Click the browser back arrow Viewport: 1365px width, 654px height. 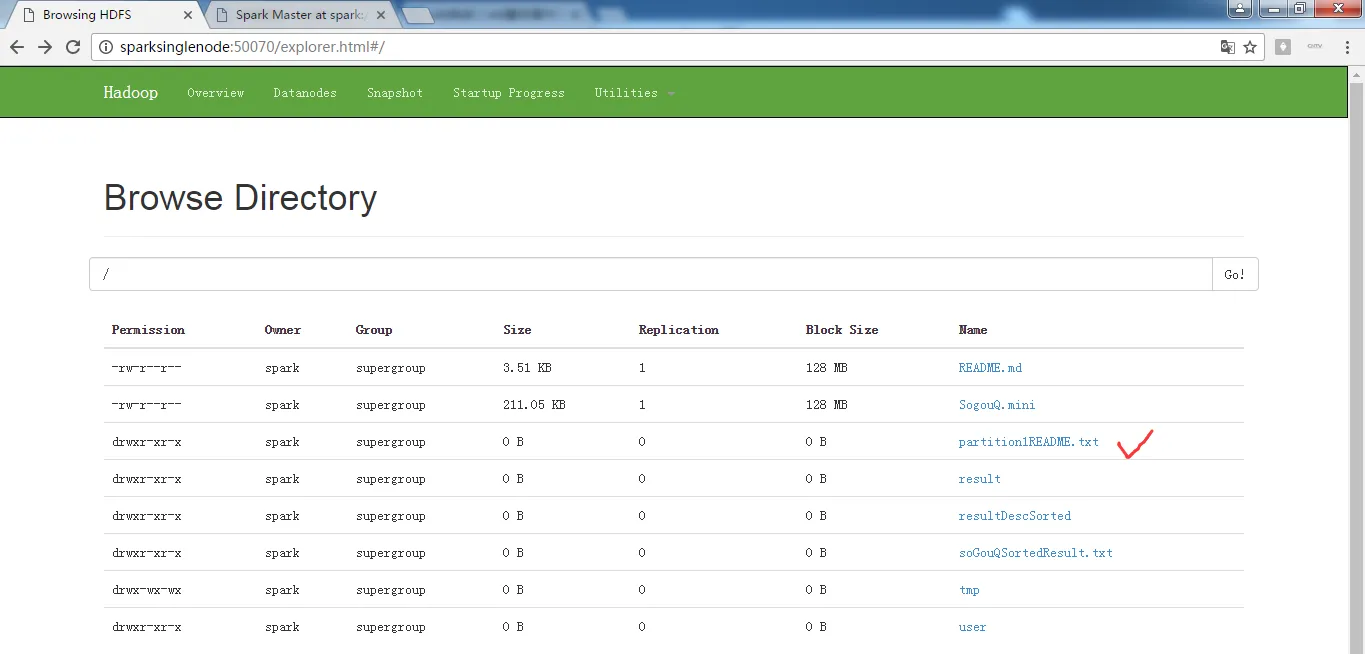point(17,47)
